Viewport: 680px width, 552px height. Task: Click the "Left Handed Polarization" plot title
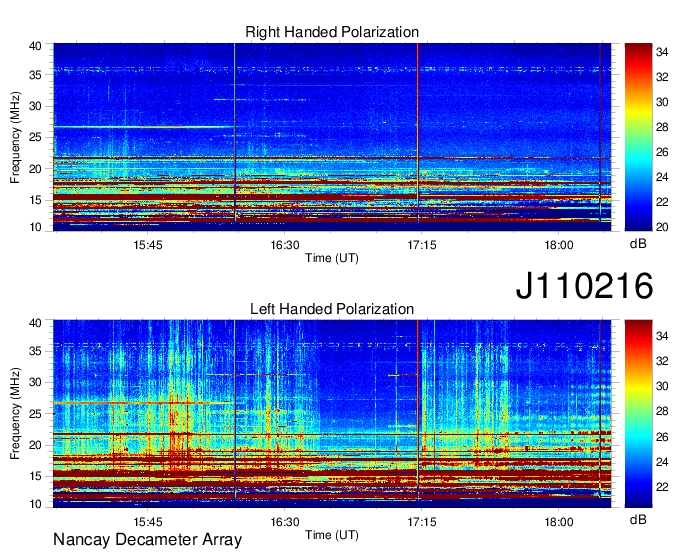332,309
